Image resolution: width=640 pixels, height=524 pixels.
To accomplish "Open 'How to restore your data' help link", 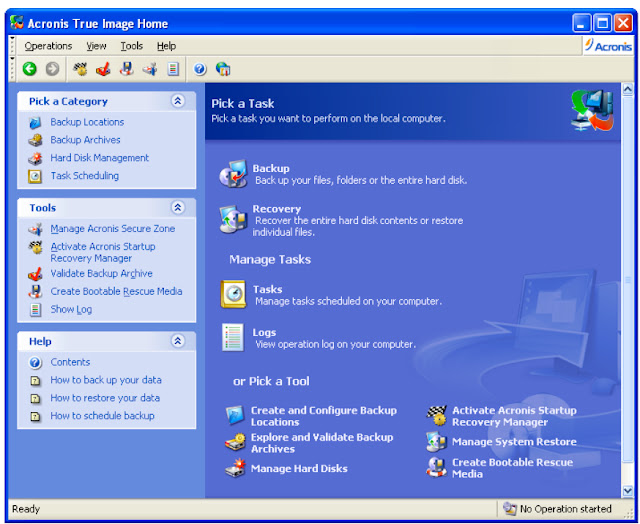I will pyautogui.click(x=105, y=398).
